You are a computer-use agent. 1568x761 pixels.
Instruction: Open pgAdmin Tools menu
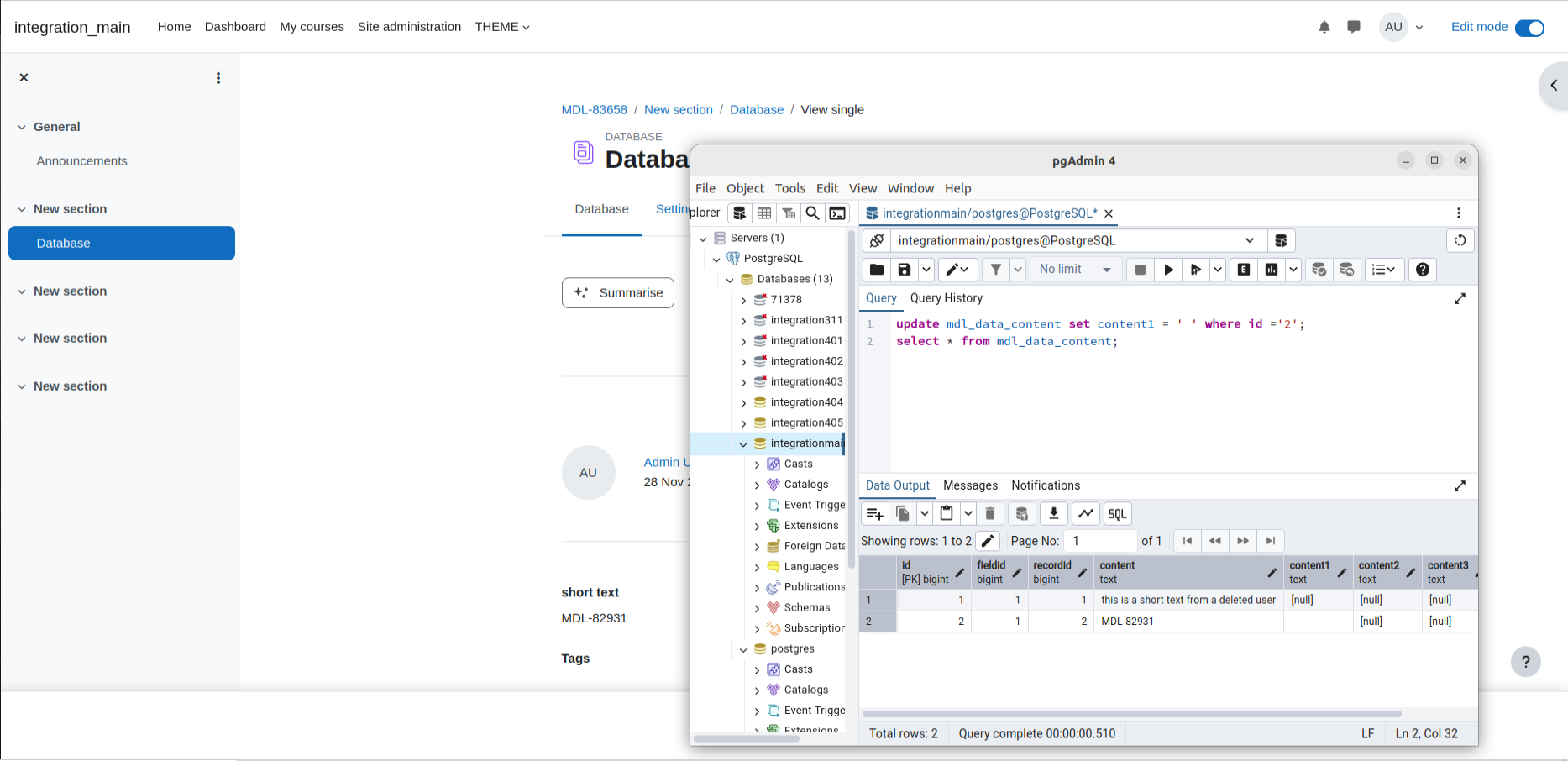[789, 188]
